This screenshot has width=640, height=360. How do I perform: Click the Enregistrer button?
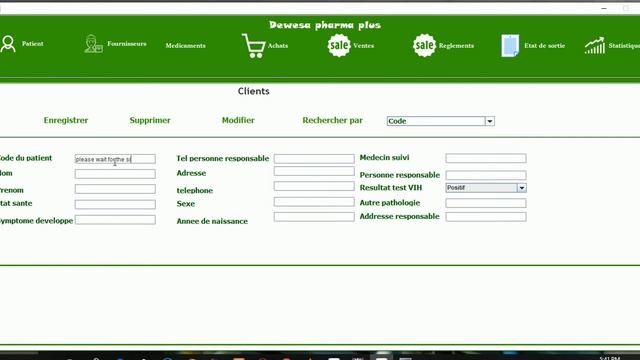point(66,120)
